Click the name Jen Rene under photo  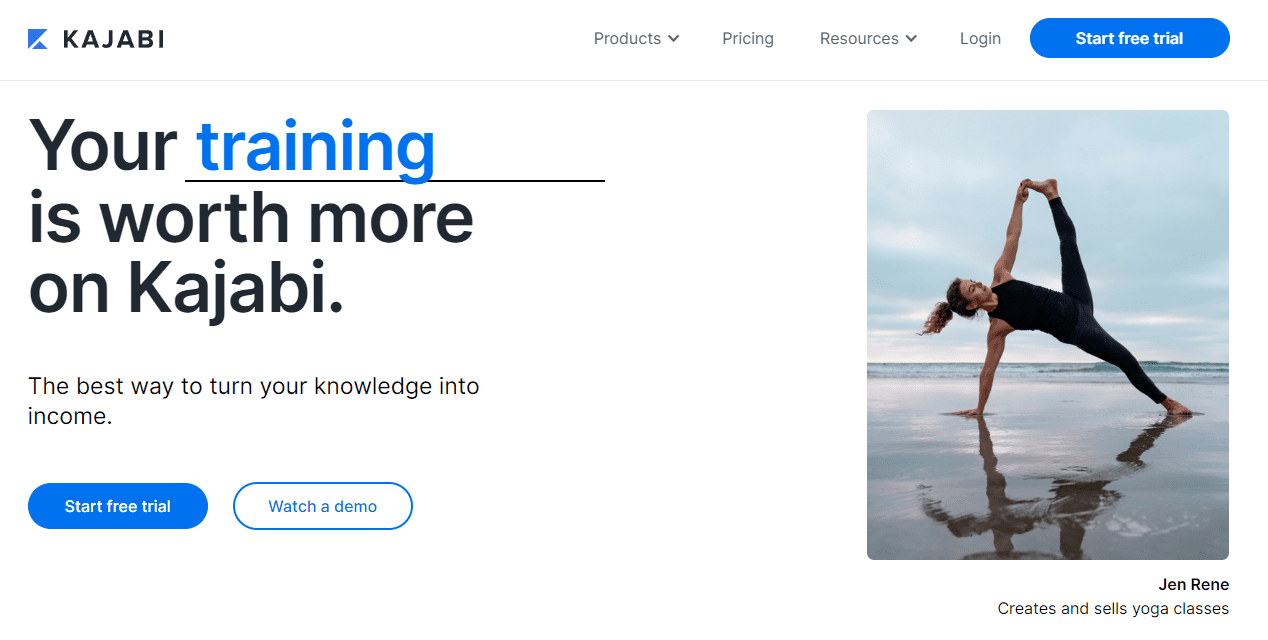point(1194,584)
